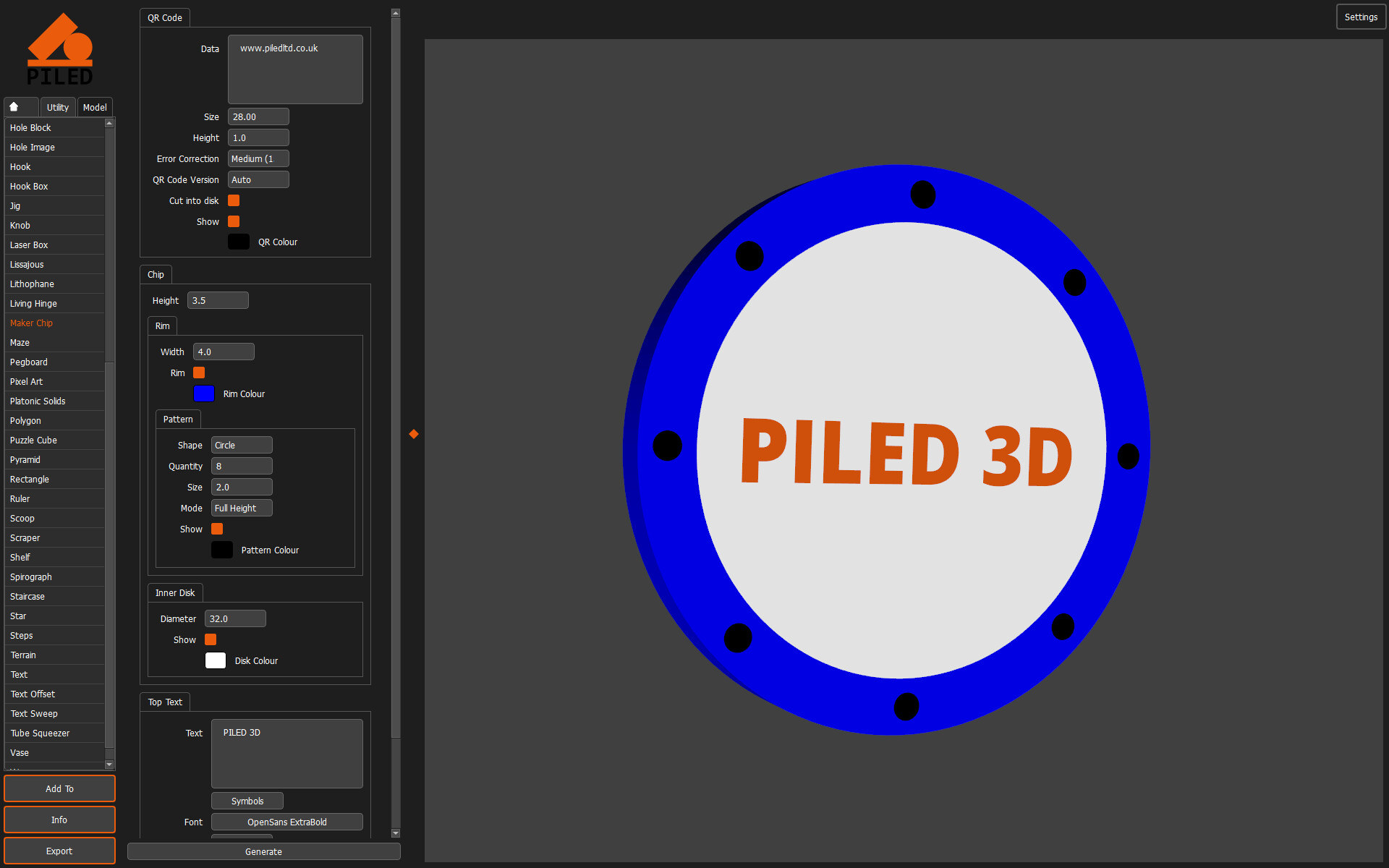1389x868 pixels.
Task: Open the blue Rim Colour swatch
Action: pyautogui.click(x=204, y=393)
